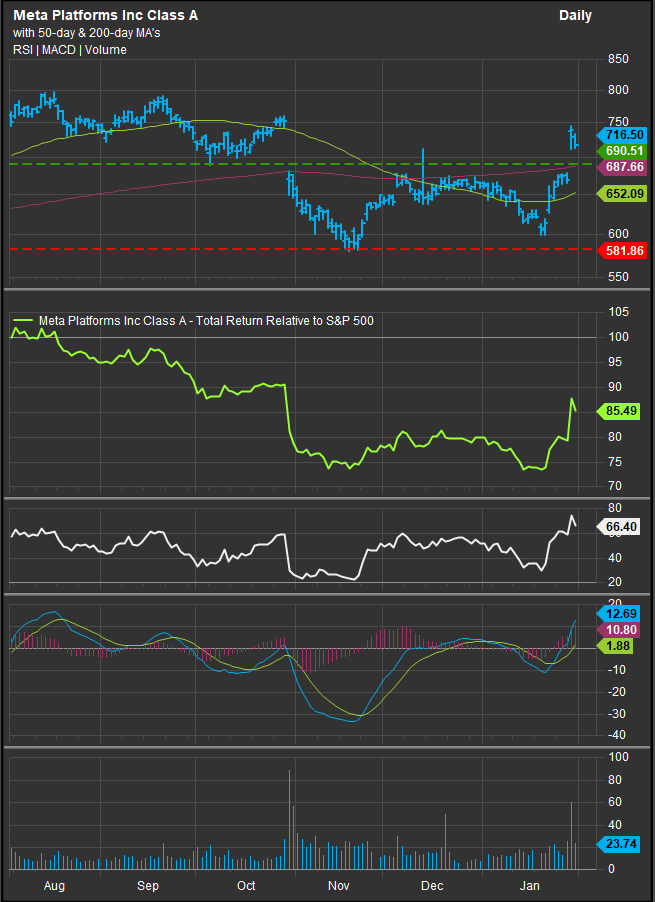Jump to Nov on the time axis
655x902 pixels.
click(339, 886)
